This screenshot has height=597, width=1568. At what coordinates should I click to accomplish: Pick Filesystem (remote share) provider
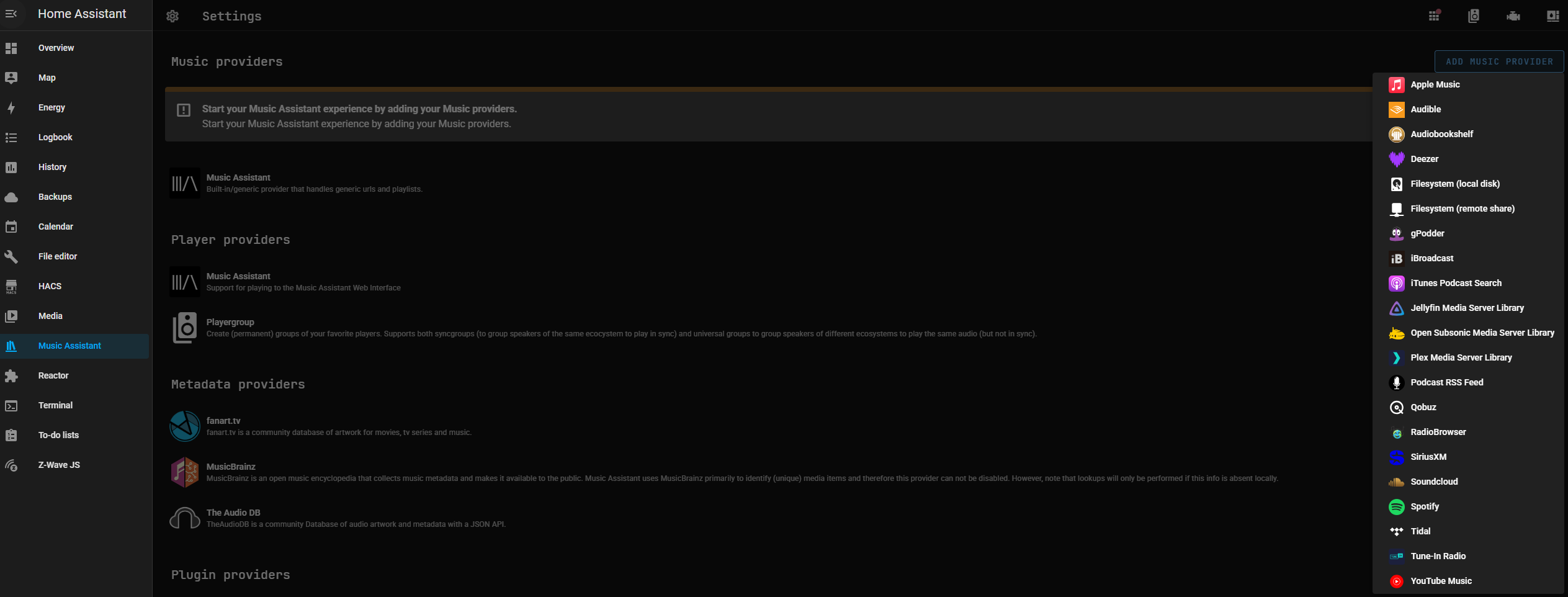(1469, 209)
